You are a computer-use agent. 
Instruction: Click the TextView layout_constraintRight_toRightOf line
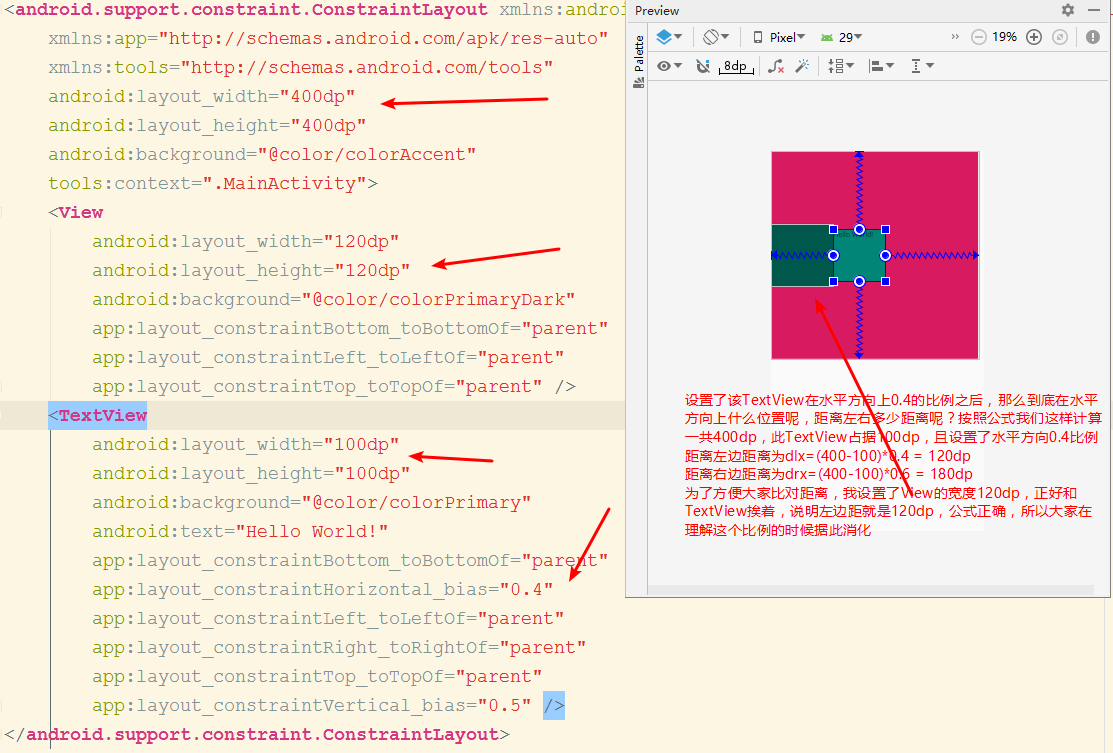click(339, 648)
